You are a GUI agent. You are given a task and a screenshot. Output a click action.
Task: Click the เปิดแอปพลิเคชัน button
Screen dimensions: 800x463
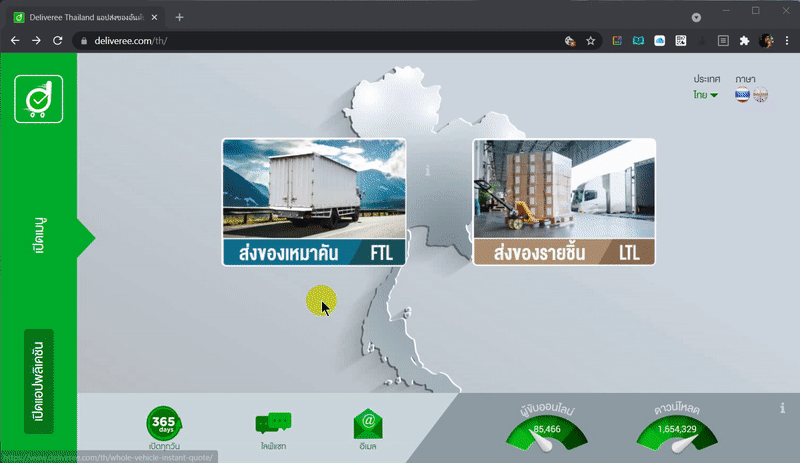(39, 381)
